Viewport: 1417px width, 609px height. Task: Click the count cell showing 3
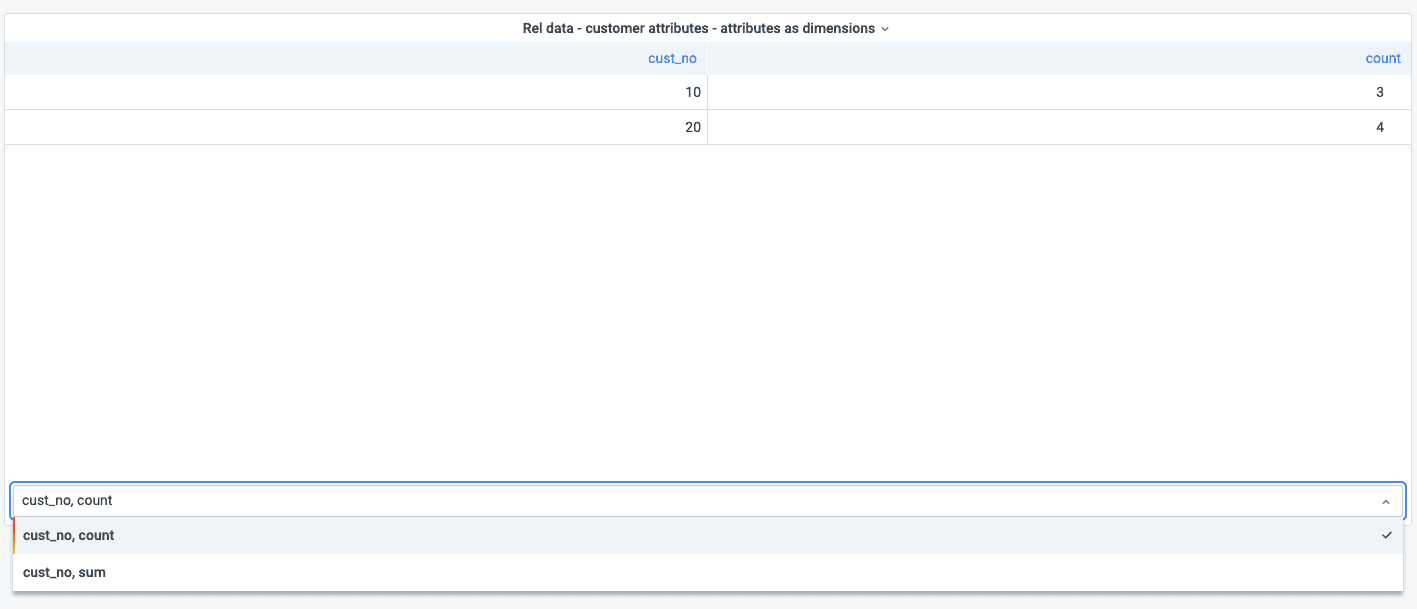[x=1379, y=93]
